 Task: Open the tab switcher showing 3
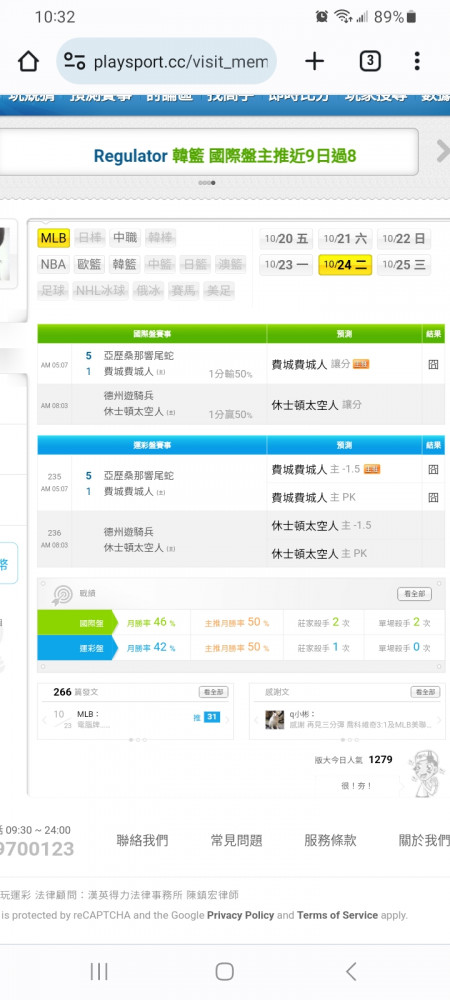pyautogui.click(x=370, y=61)
